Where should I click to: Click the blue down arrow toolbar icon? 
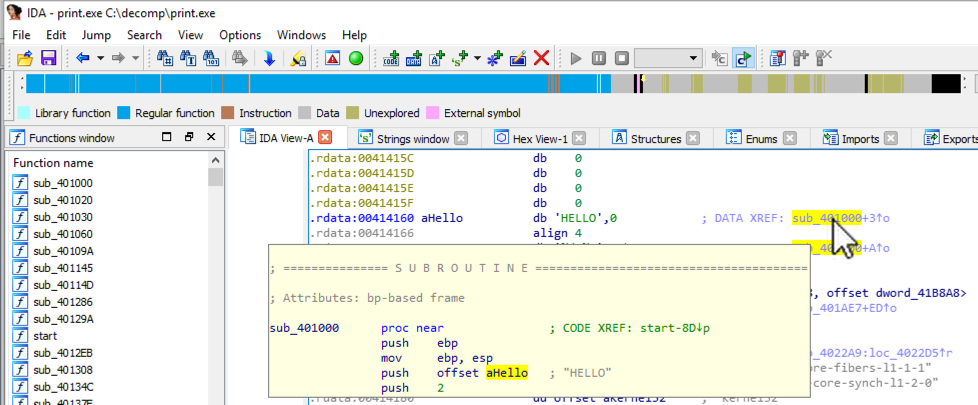pos(269,58)
